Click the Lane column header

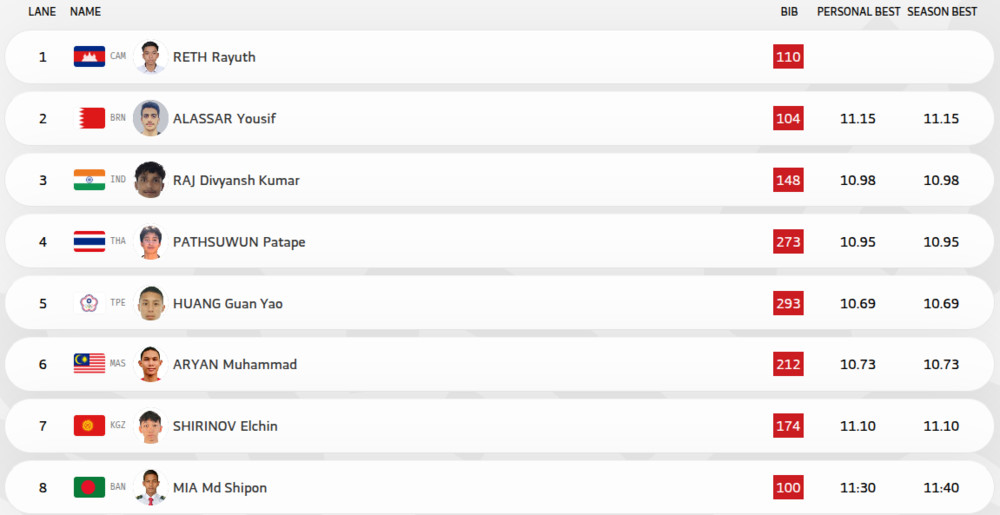click(x=41, y=12)
